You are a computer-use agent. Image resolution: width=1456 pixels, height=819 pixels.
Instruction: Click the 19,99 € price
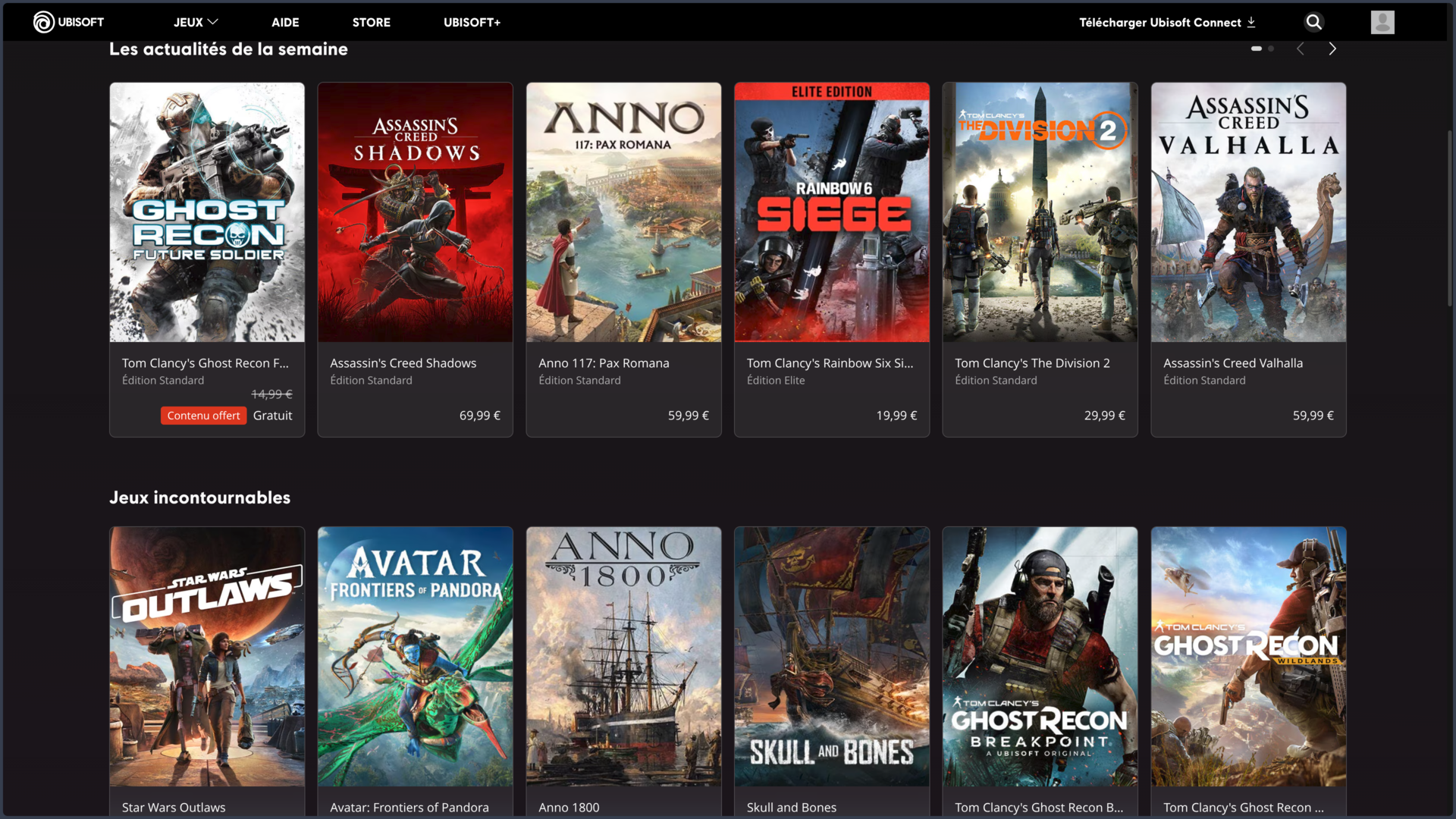click(896, 416)
